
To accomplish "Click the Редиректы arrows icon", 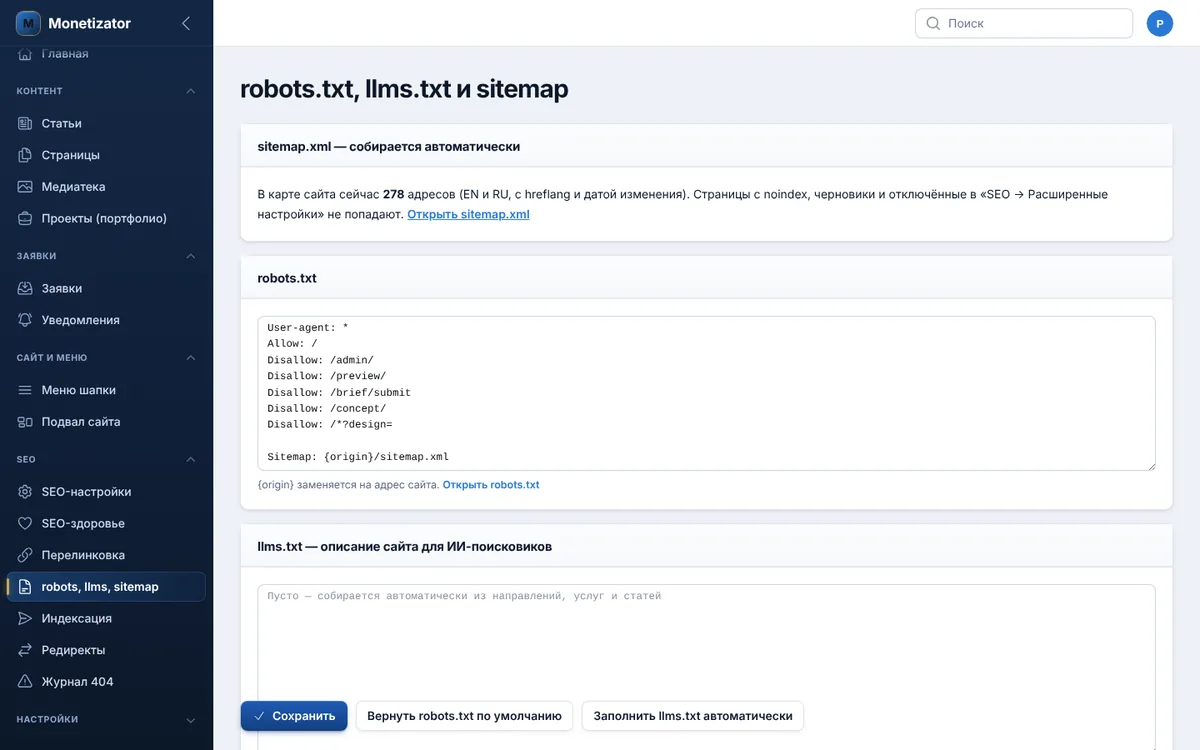I will [x=25, y=650].
